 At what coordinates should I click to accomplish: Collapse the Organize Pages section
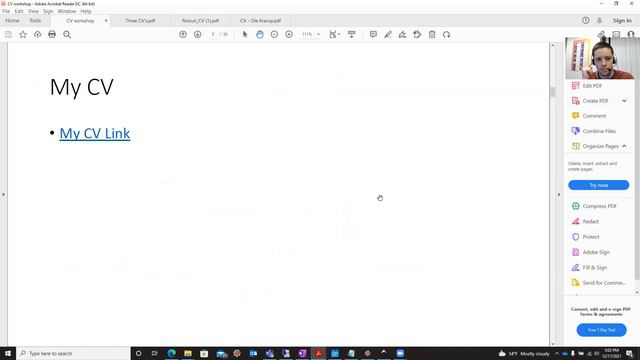point(624,146)
